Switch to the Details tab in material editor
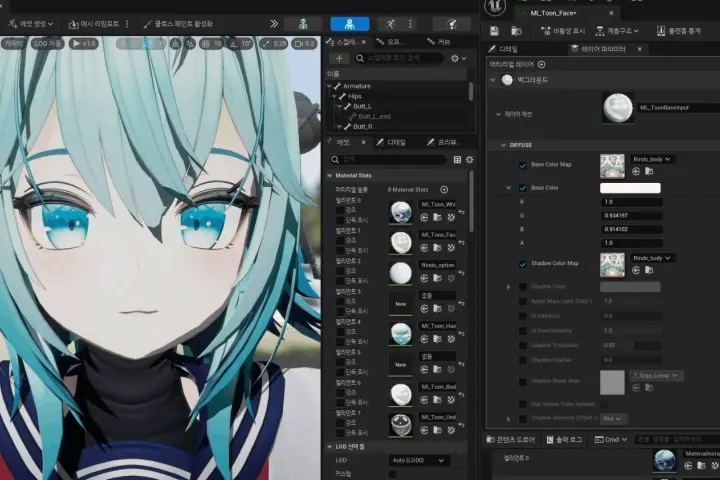The image size is (720, 480). (503, 49)
